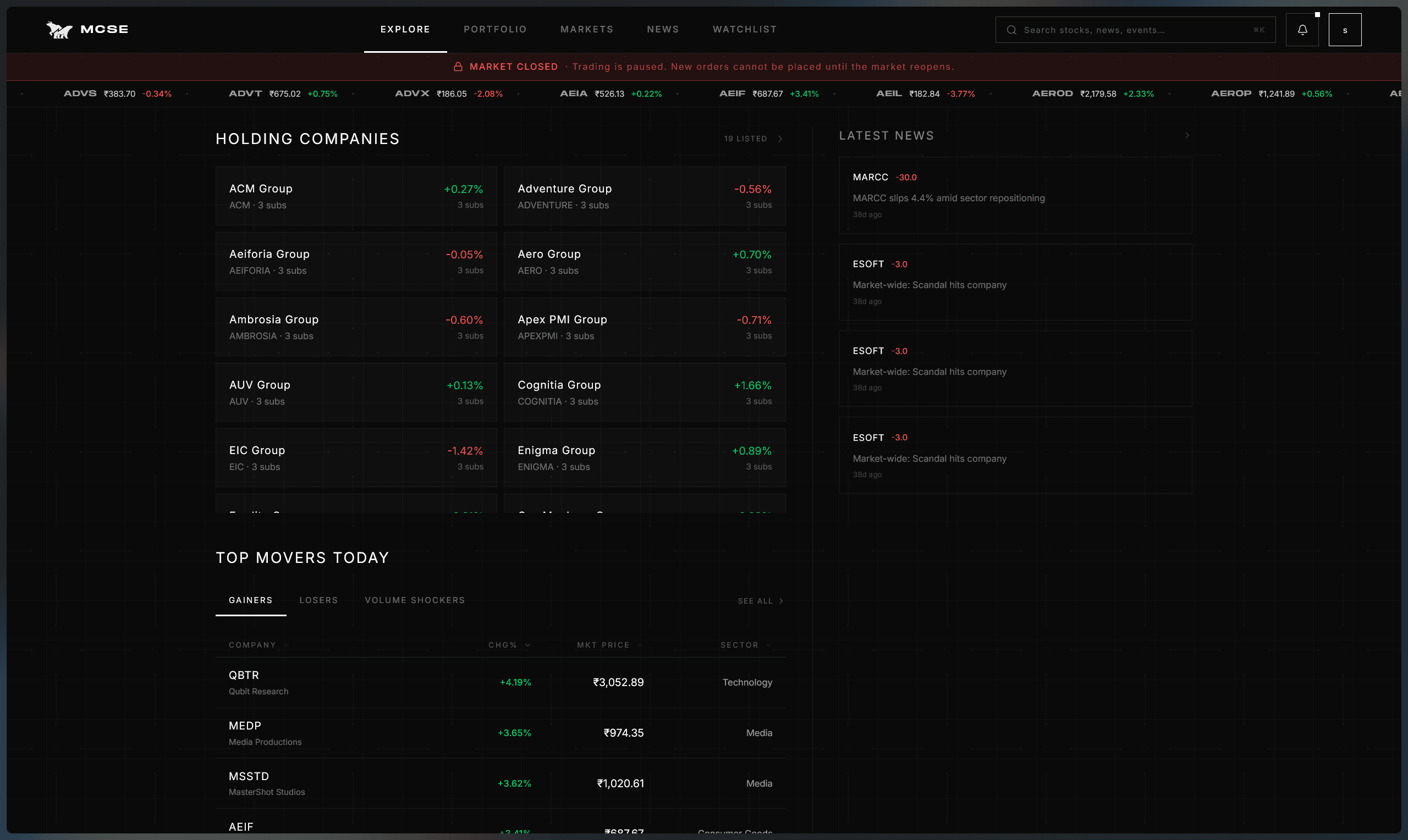Click the ADVS ticker item
The width and height of the screenshot is (1408, 840).
[117, 93]
